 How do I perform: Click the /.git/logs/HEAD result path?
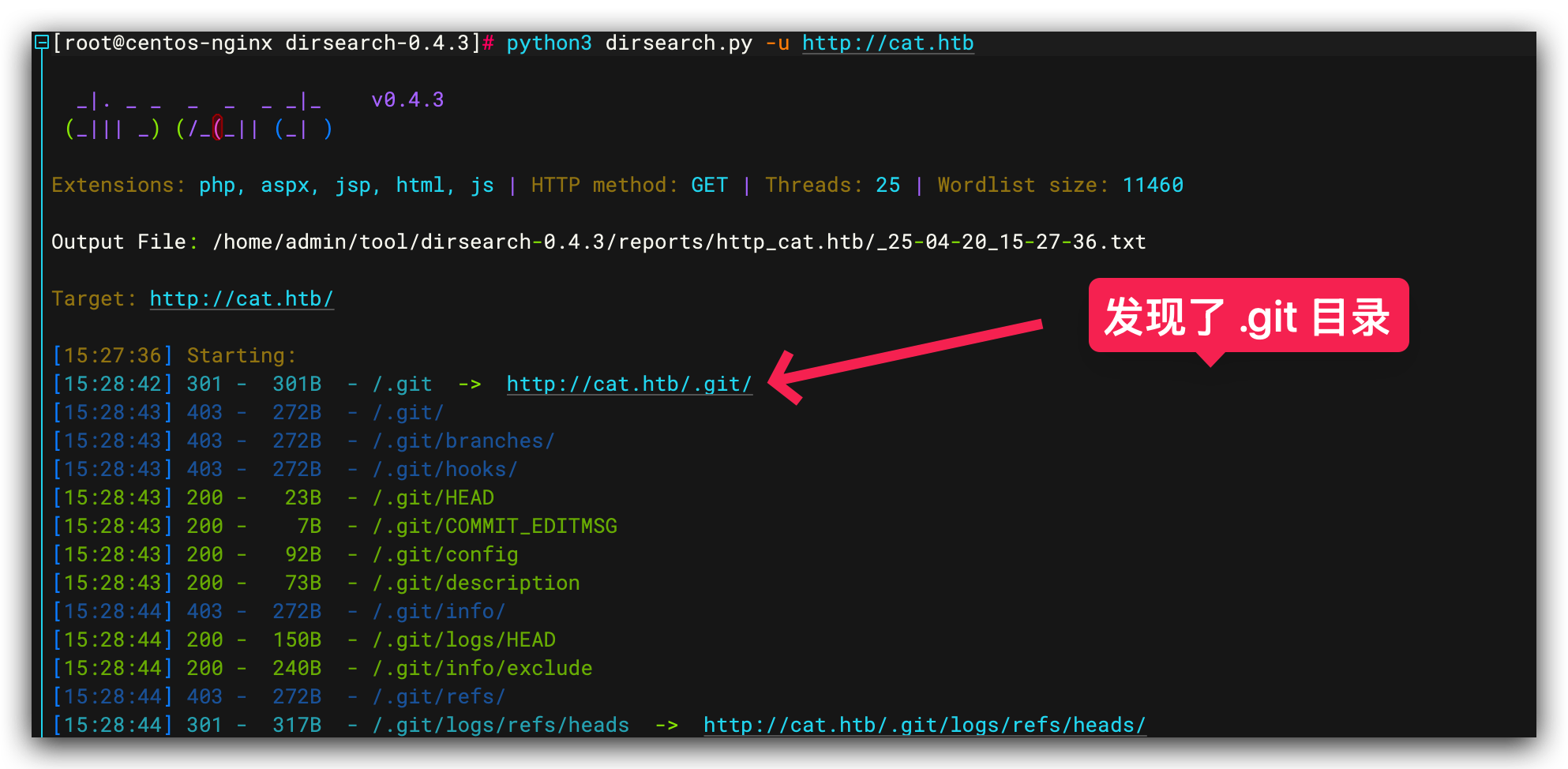pyautogui.click(x=464, y=640)
